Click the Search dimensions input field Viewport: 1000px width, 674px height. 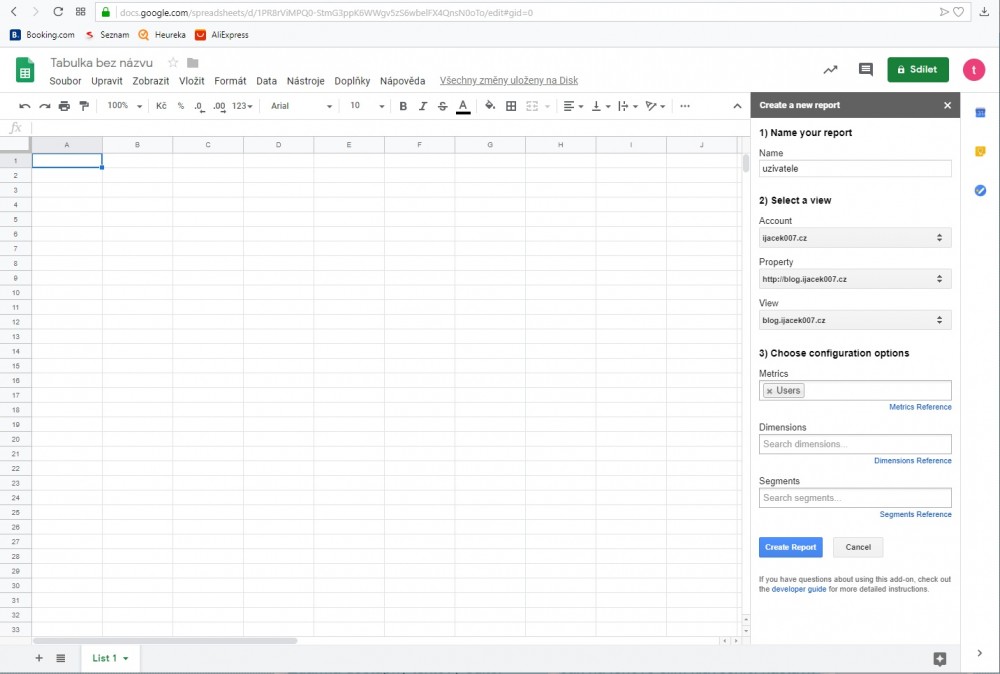point(854,444)
